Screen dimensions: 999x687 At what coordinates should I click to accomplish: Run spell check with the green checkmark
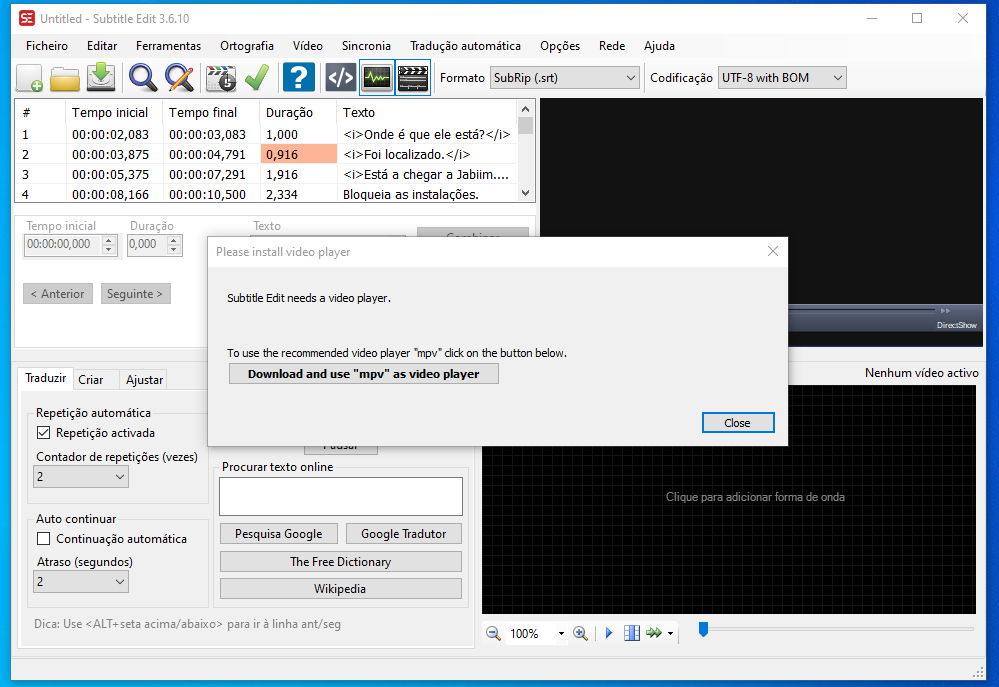point(257,77)
